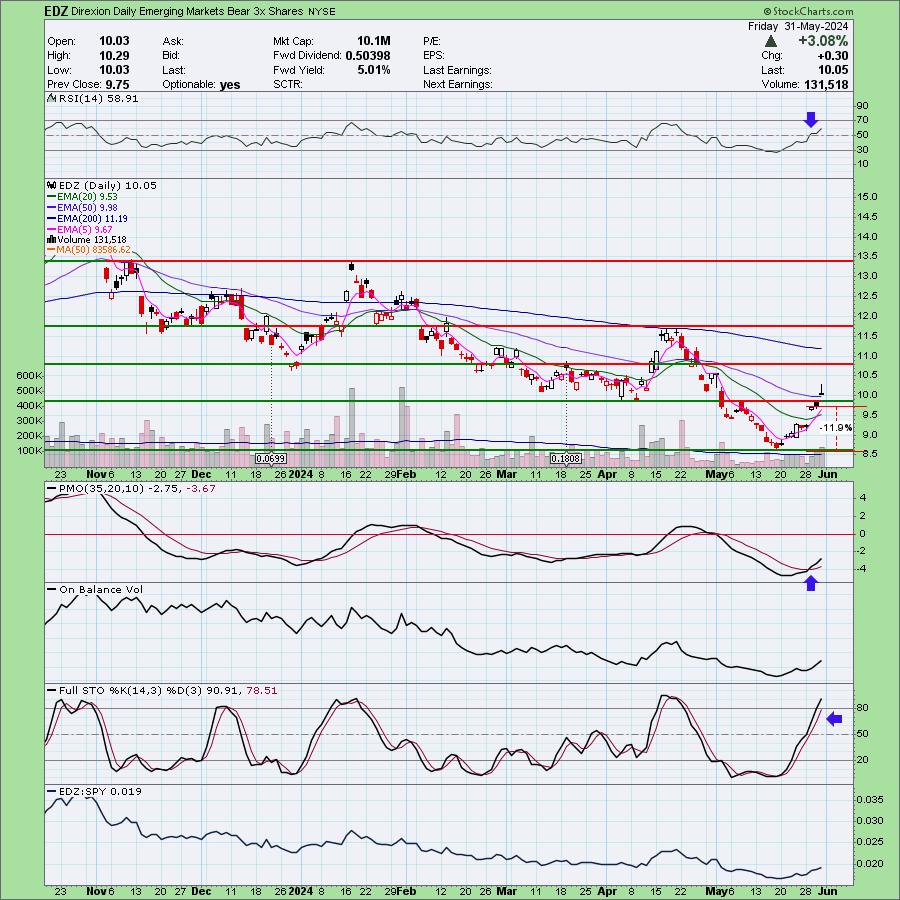The height and width of the screenshot is (900, 900).
Task: Click the green up-triangle change indicator
Action: click(x=771, y=41)
